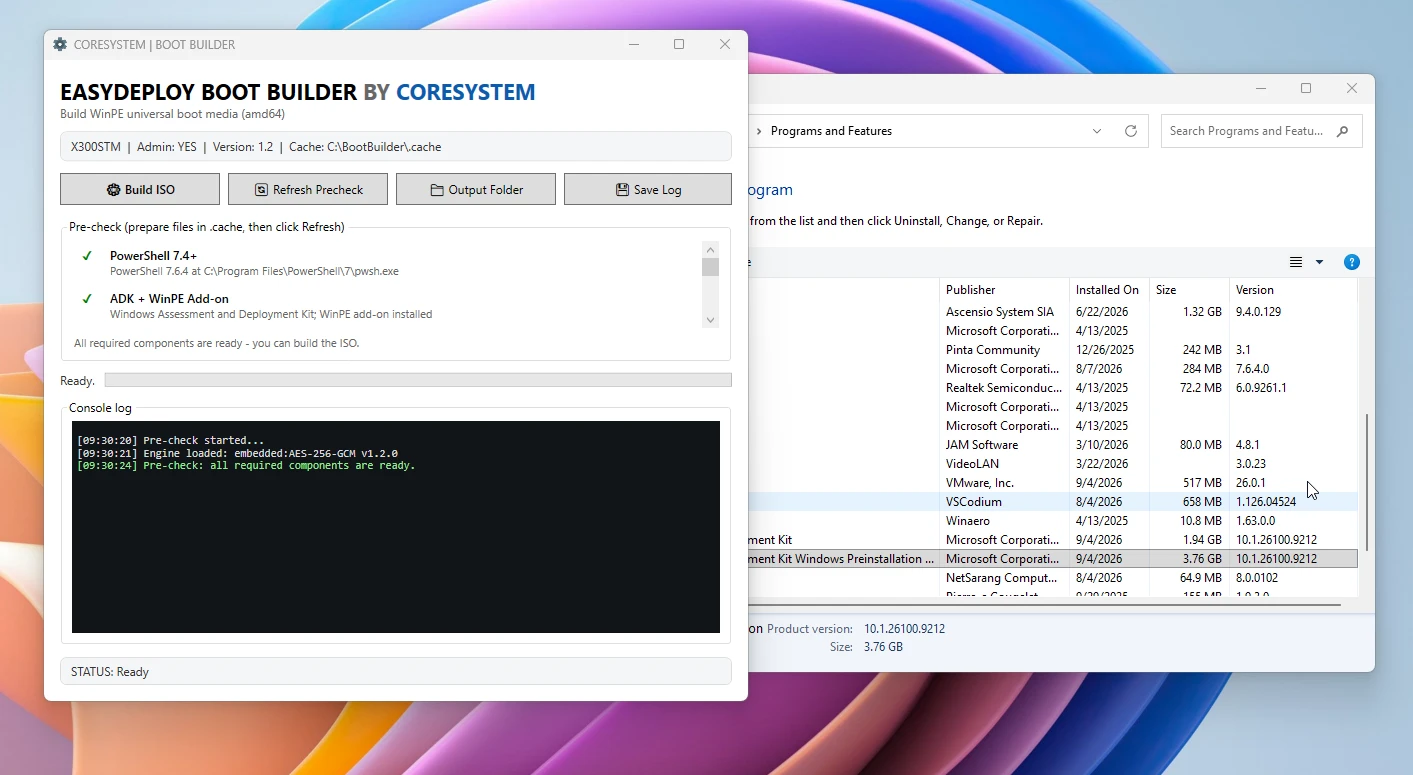The height and width of the screenshot is (775, 1413).
Task: Select the Ascensio System SIA row
Action: click(x=1053, y=312)
